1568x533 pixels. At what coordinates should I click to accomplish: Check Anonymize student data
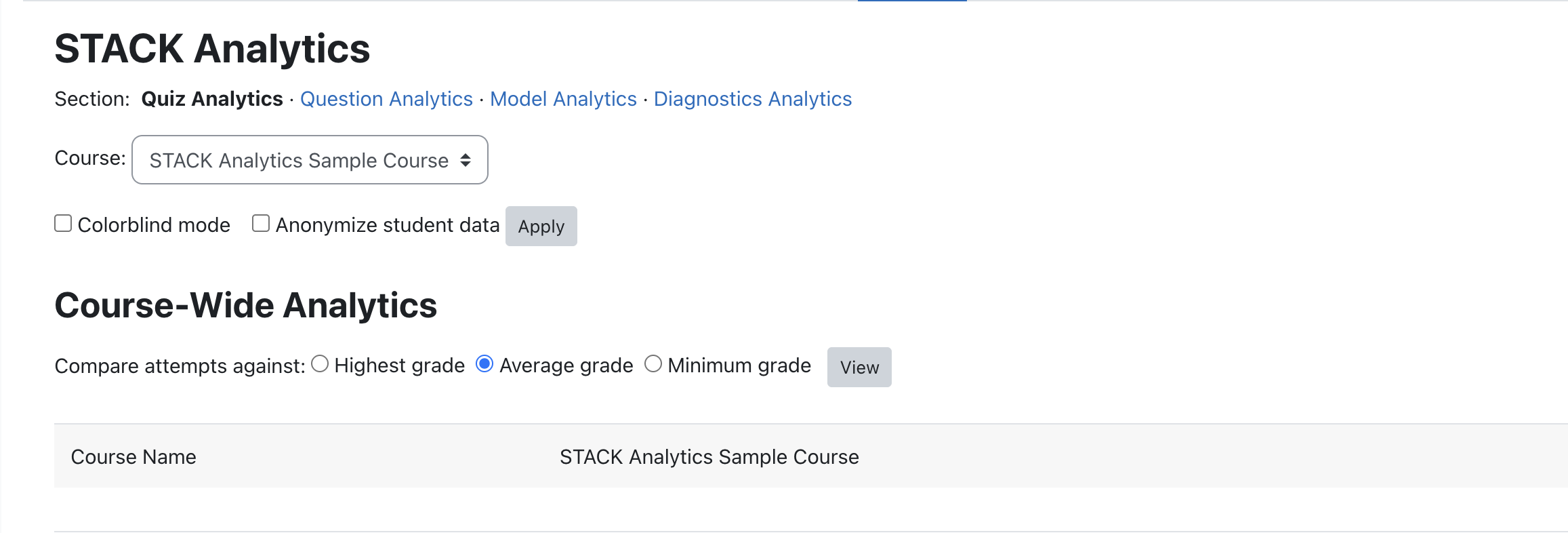[x=261, y=223]
